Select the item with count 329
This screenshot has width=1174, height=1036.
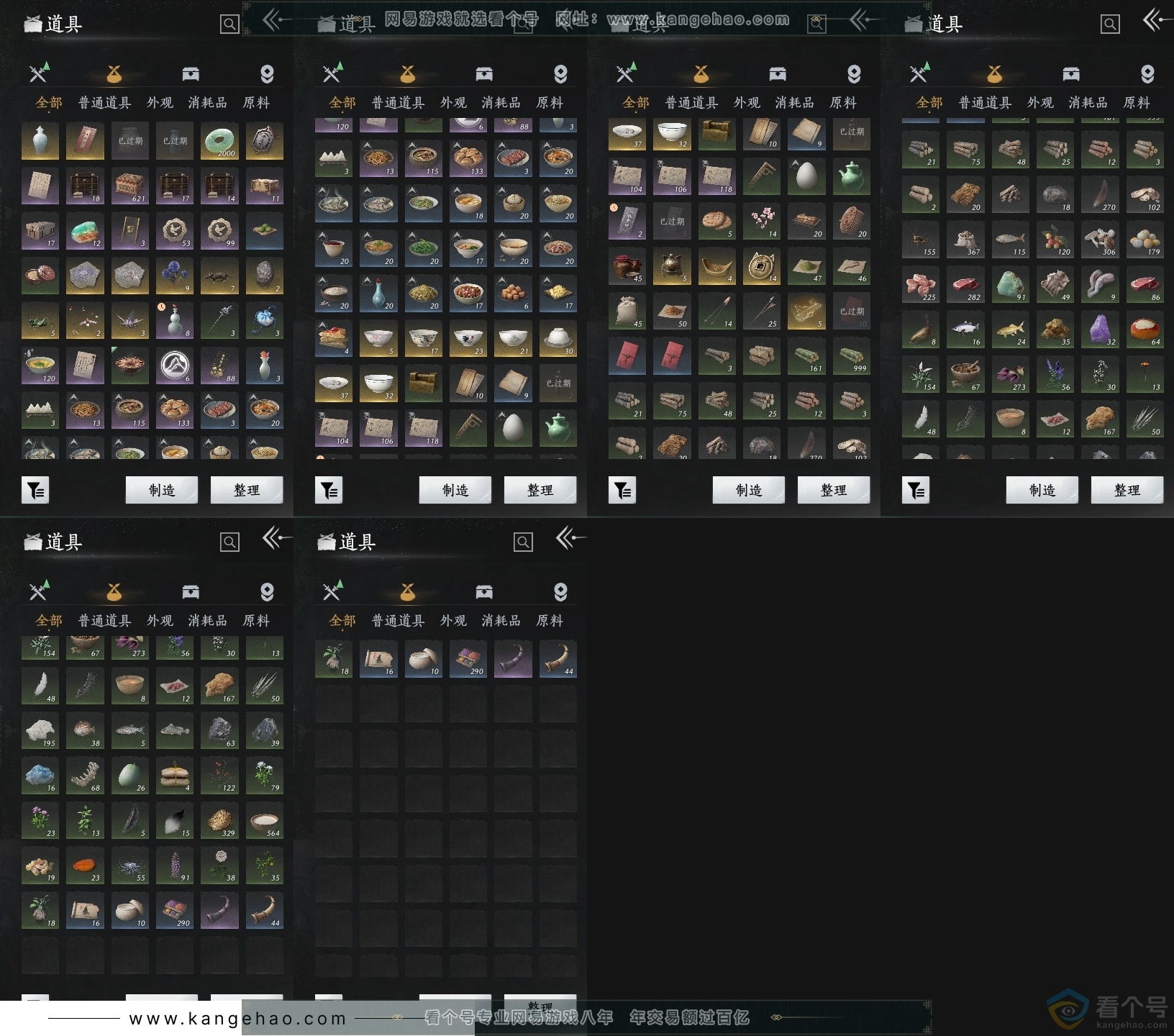(219, 821)
